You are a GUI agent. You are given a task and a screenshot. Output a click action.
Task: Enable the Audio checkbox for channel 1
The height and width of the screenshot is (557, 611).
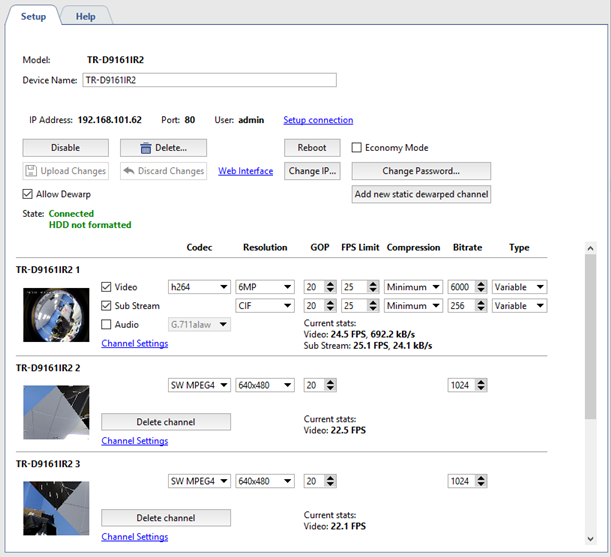click(x=108, y=324)
